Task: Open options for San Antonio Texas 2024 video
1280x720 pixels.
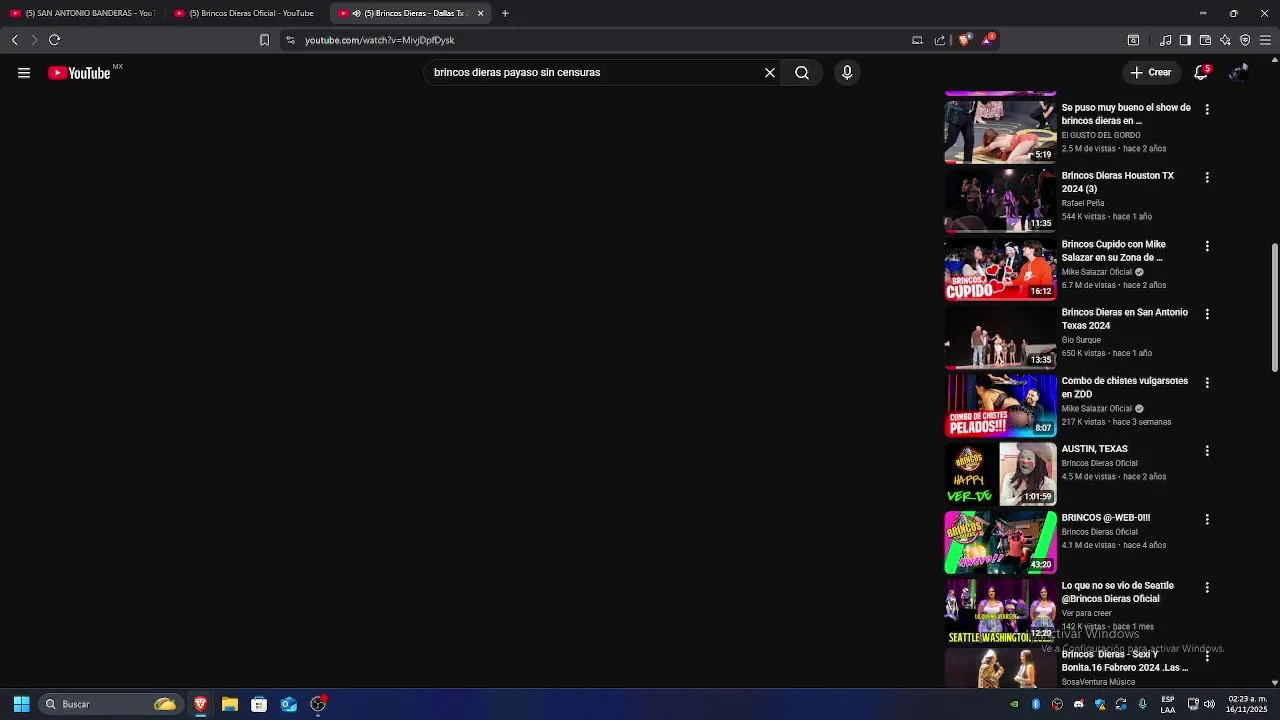Action: [1207, 314]
